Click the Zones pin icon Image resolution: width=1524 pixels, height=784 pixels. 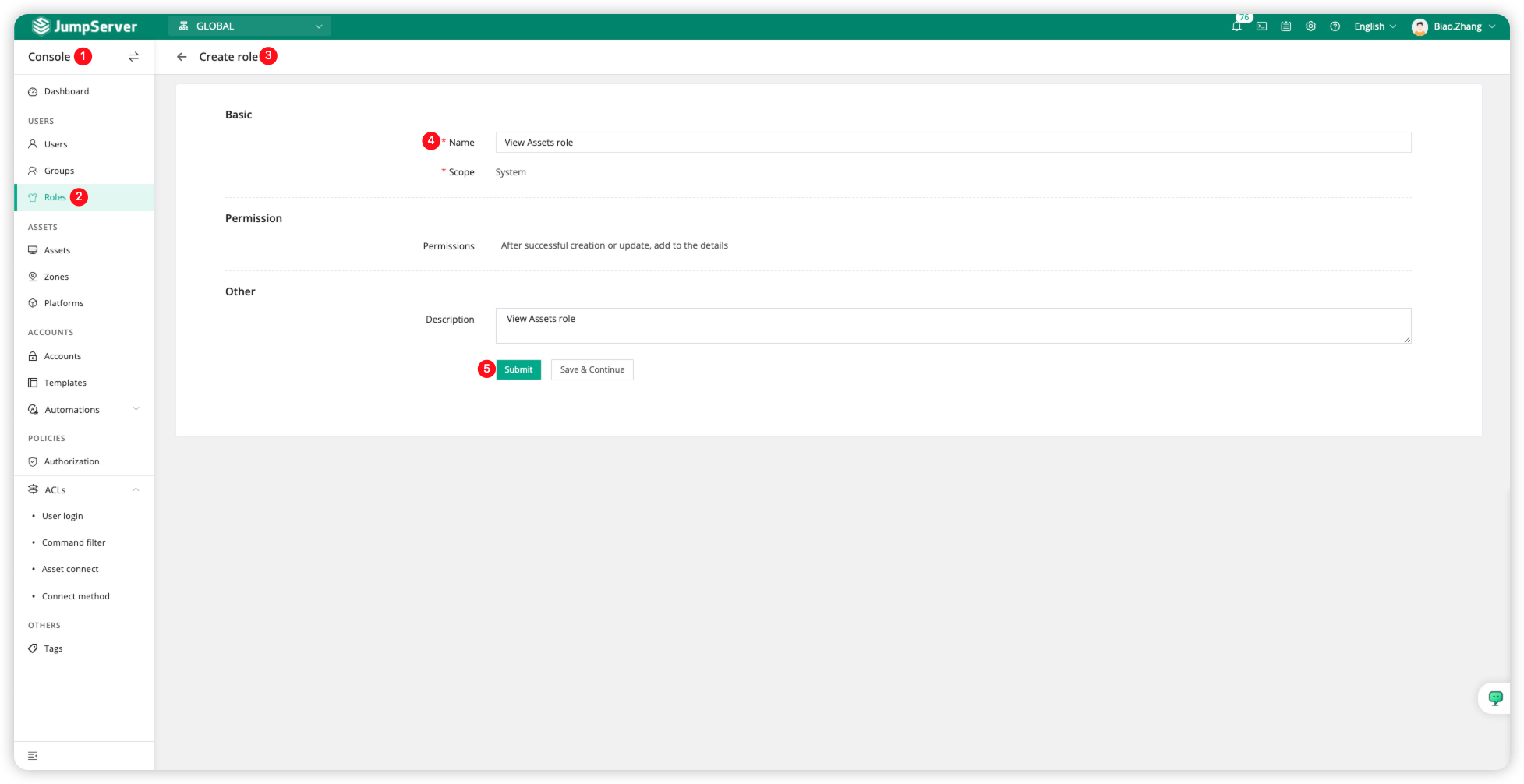[33, 277]
